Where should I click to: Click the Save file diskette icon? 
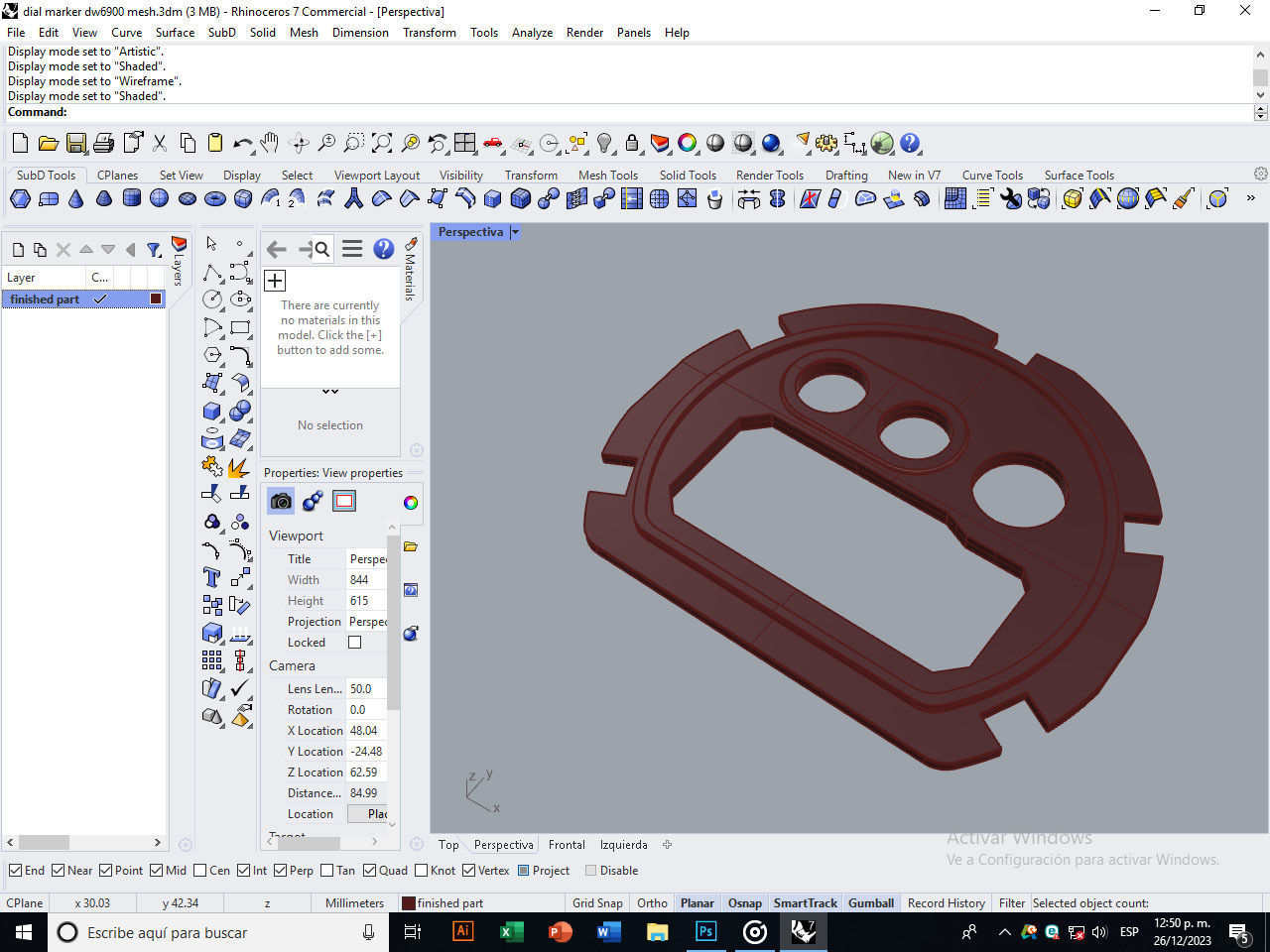pos(75,144)
